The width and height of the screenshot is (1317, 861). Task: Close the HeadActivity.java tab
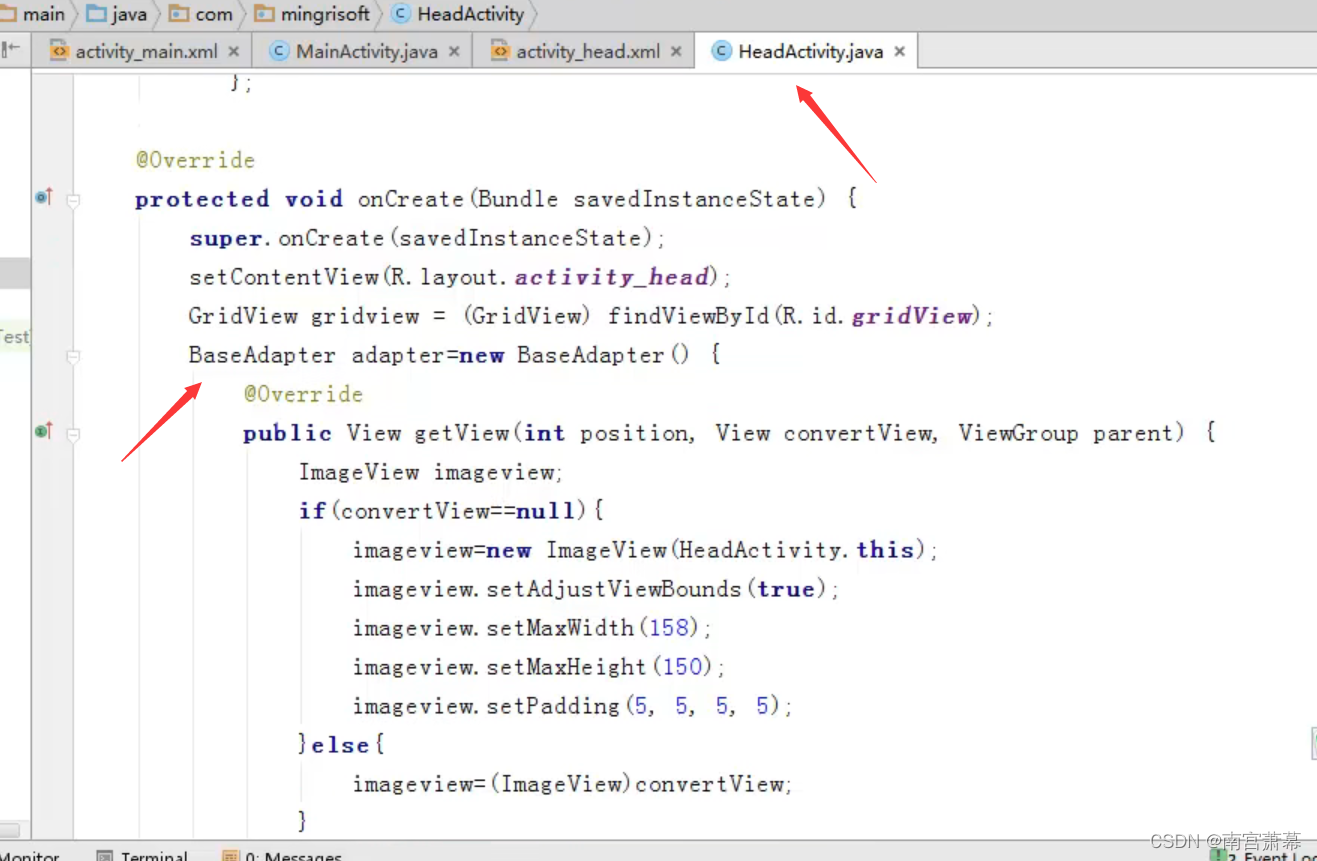point(899,51)
